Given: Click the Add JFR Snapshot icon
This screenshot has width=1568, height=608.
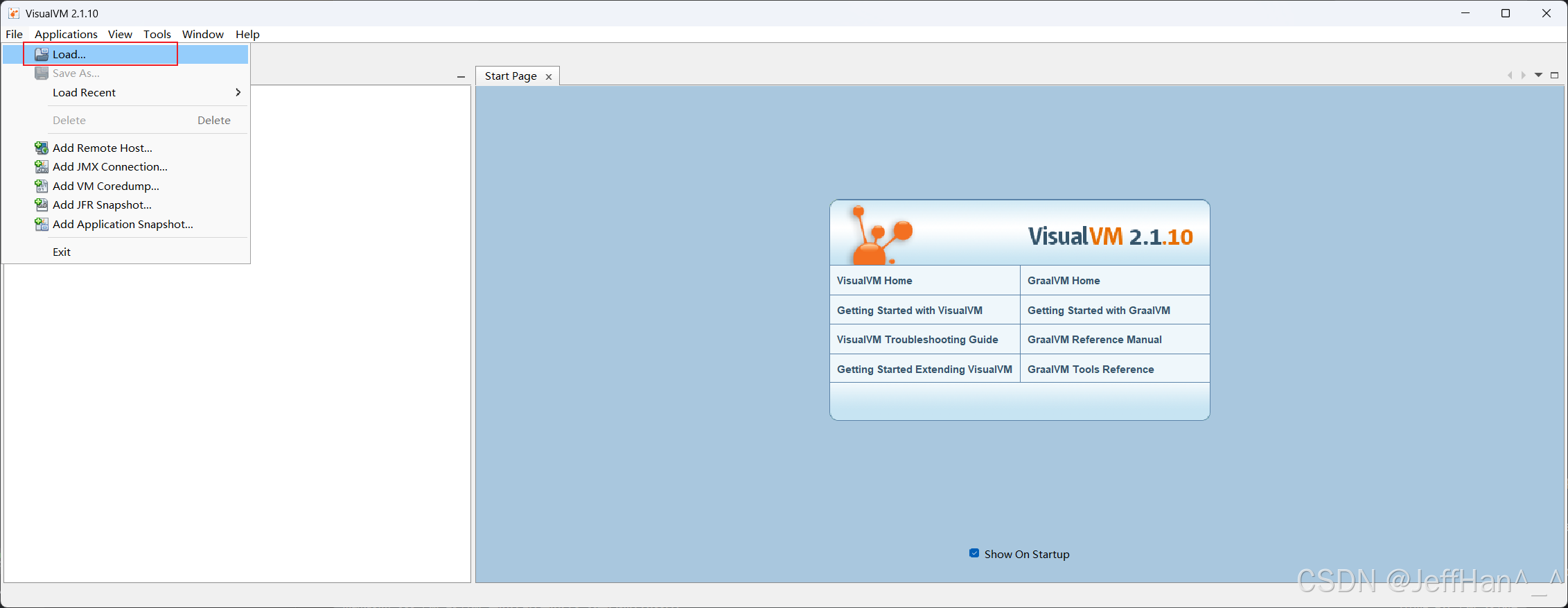Looking at the screenshot, I should [x=42, y=205].
